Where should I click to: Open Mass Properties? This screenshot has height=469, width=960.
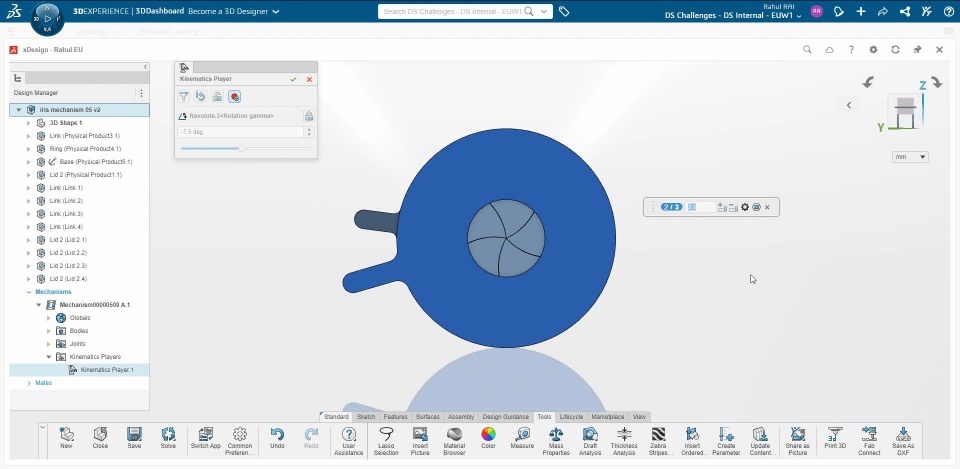556,441
